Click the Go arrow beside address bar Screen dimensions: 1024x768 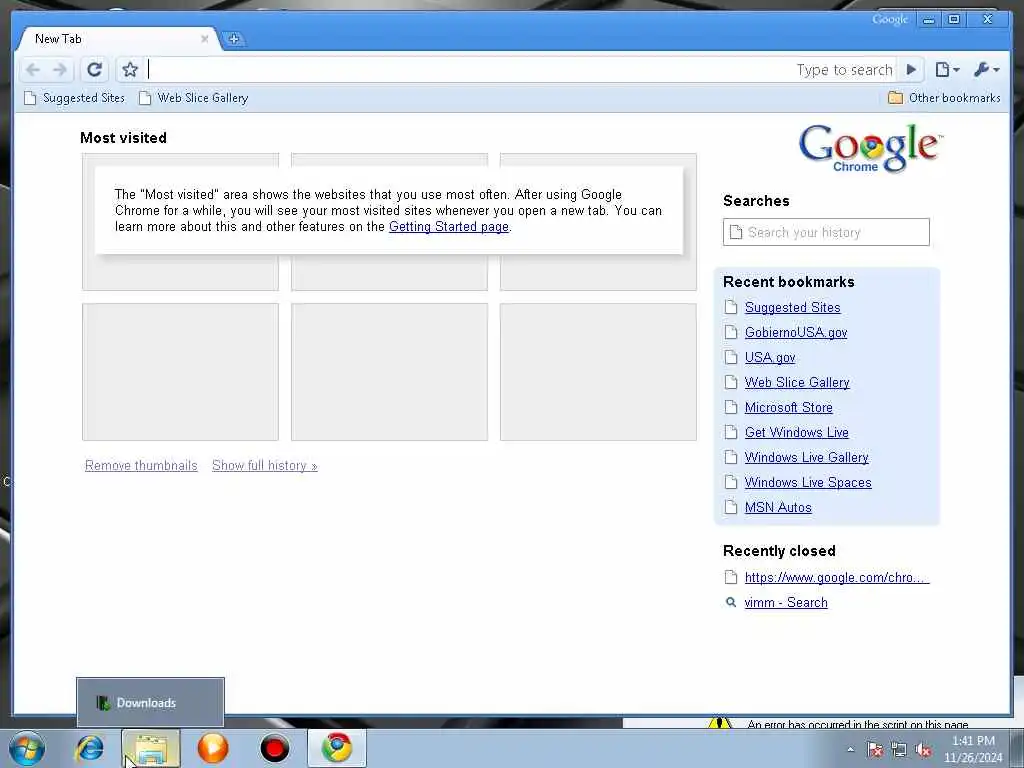coord(911,69)
